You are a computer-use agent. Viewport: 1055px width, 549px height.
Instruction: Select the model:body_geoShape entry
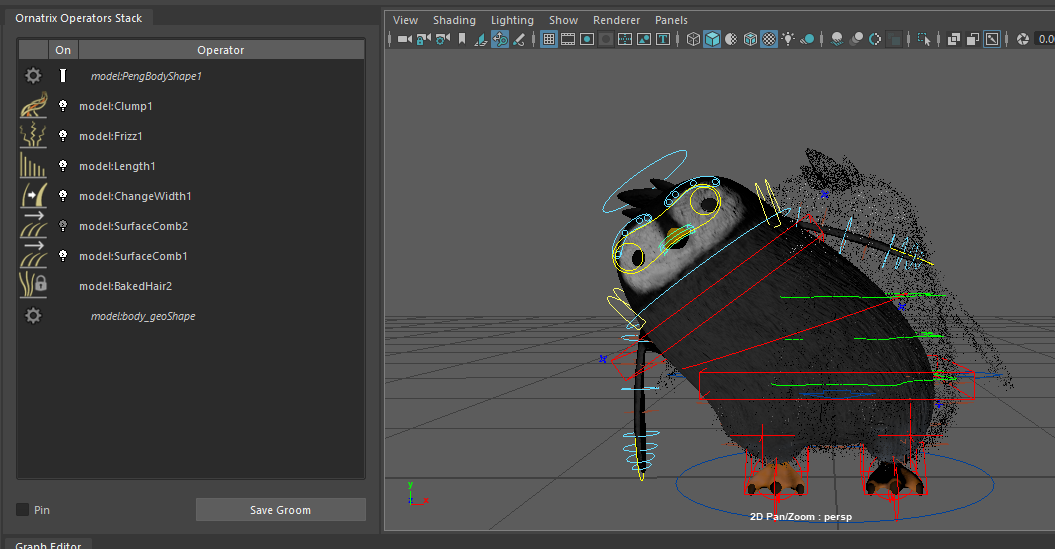tap(143, 316)
